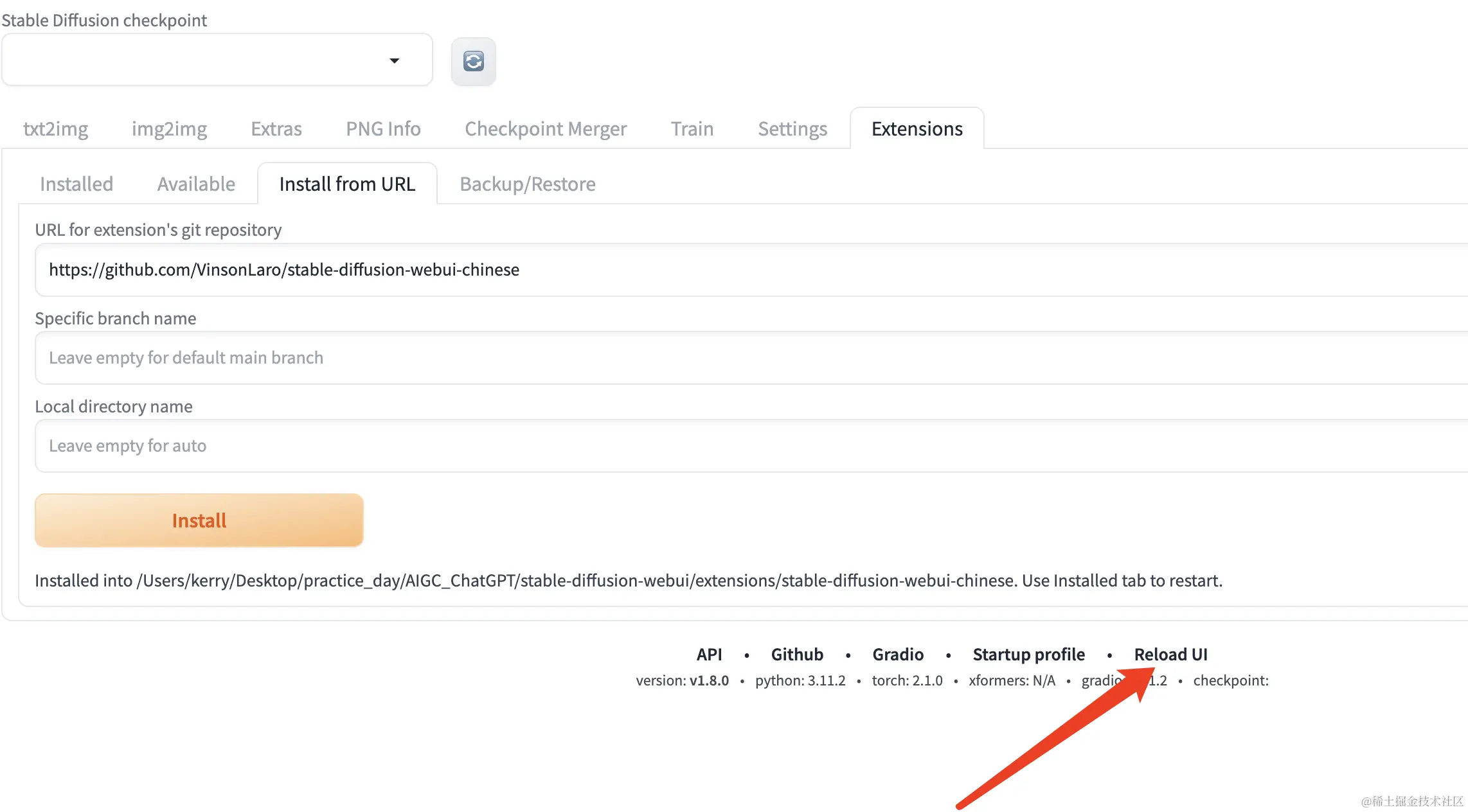This screenshot has height=812, width=1468.
Task: Open the Github footer link
Action: tap(796, 654)
